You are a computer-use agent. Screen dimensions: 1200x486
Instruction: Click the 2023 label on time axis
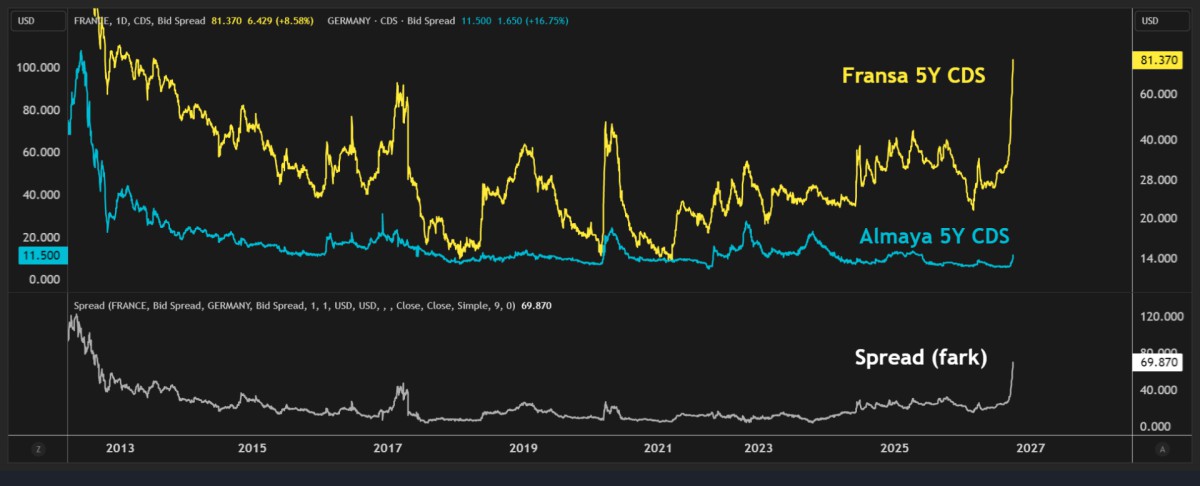[x=757, y=450]
